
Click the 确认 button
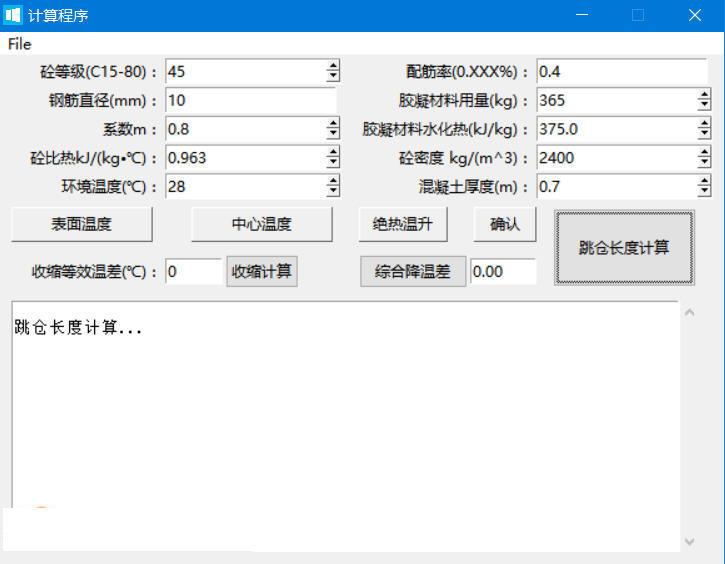pyautogui.click(x=505, y=224)
